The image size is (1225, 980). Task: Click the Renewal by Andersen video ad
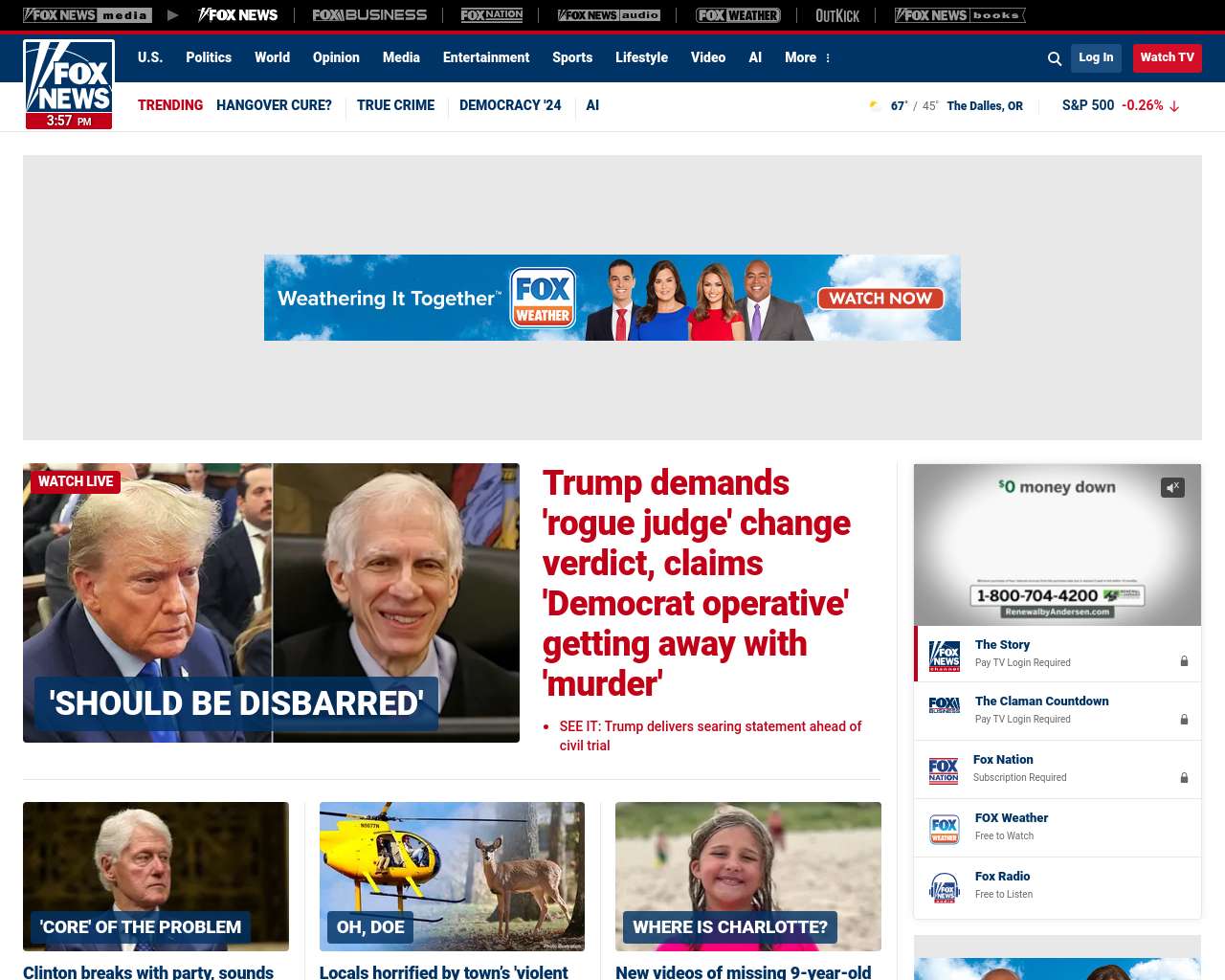pyautogui.click(x=1058, y=545)
